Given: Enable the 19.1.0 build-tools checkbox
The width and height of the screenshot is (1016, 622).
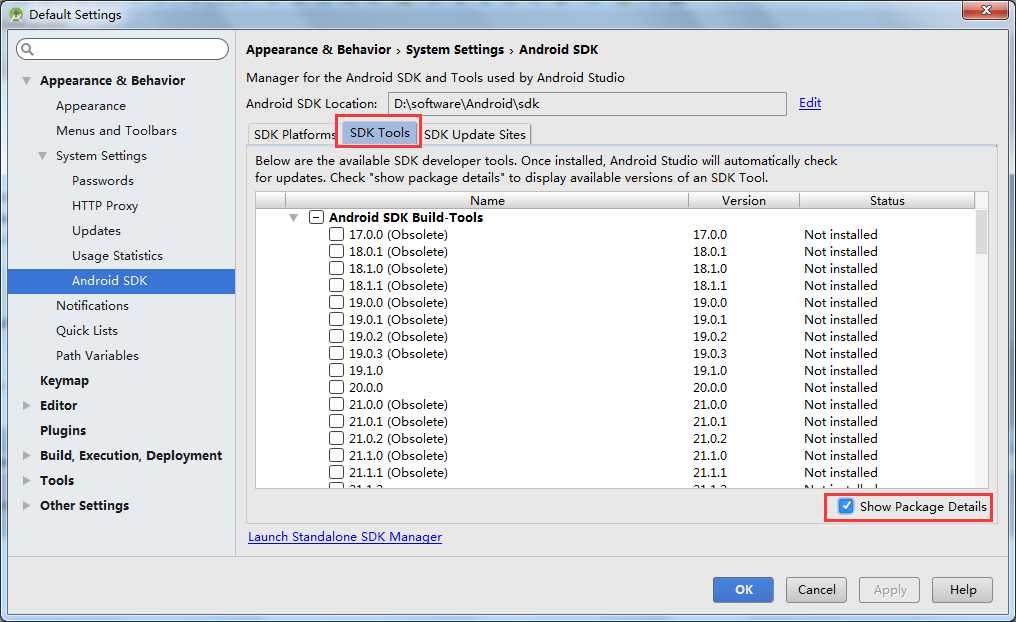Looking at the screenshot, I should (336, 371).
